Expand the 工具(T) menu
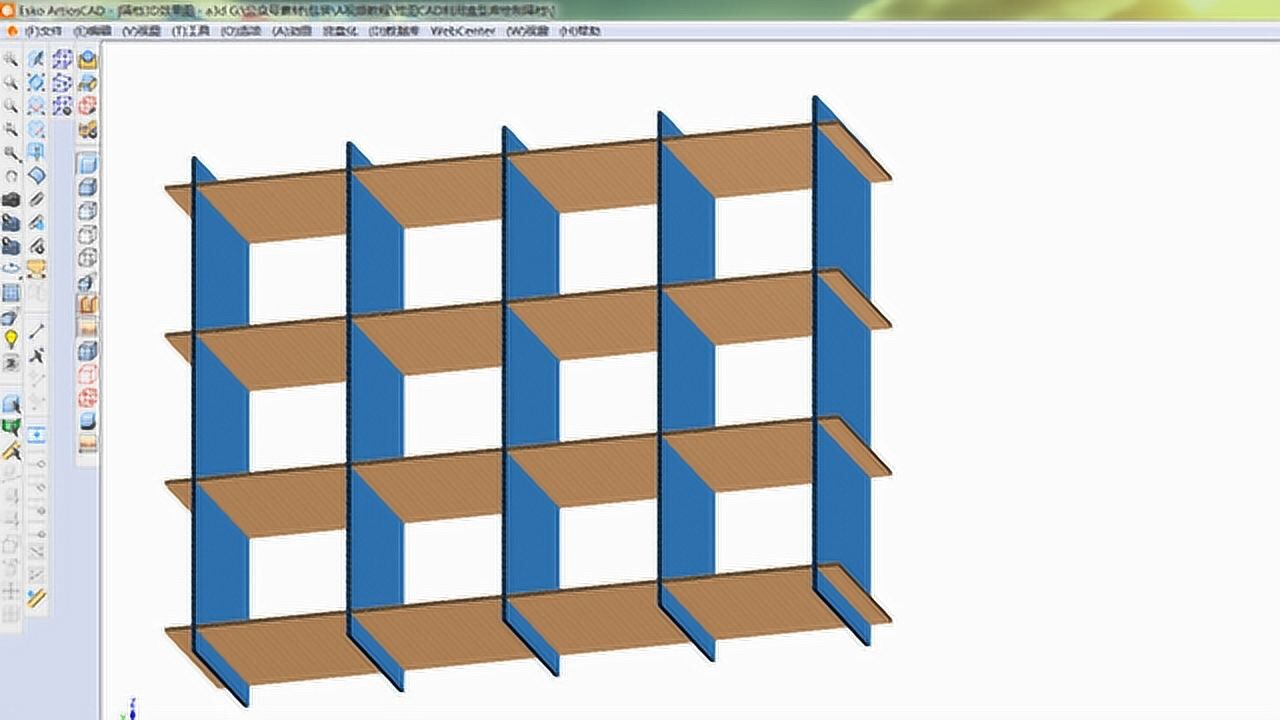The image size is (1280, 720). click(185, 31)
